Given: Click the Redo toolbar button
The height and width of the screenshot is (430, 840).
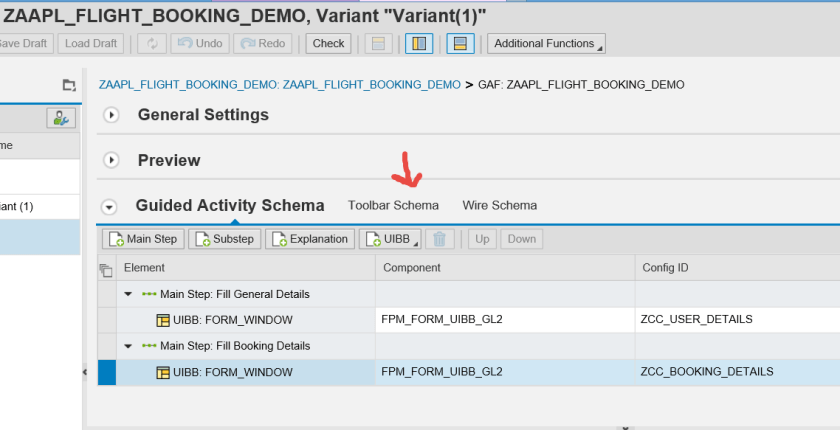Looking at the screenshot, I should coord(261,43).
